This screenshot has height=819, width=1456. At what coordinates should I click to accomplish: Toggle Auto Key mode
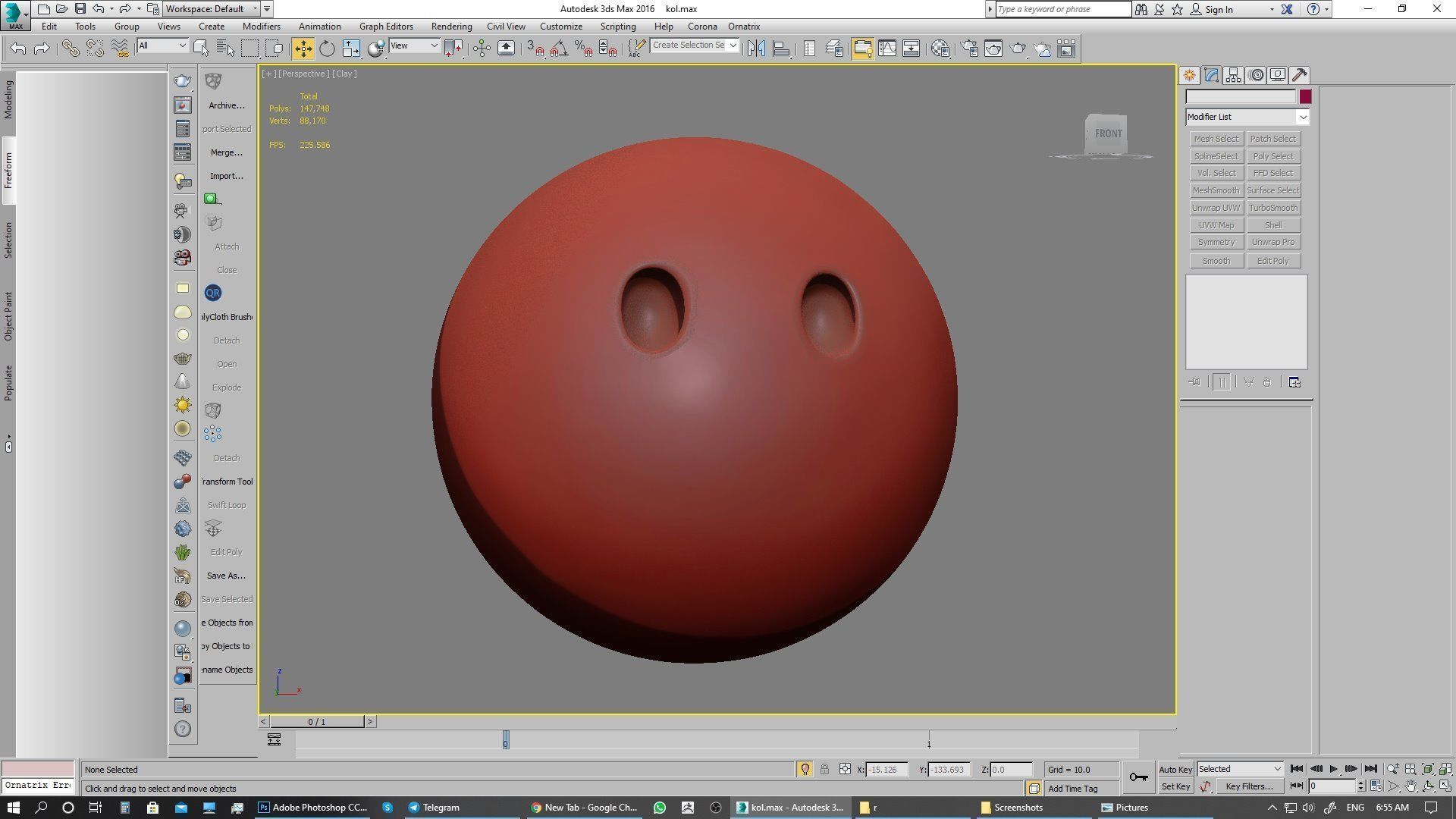[x=1175, y=769]
